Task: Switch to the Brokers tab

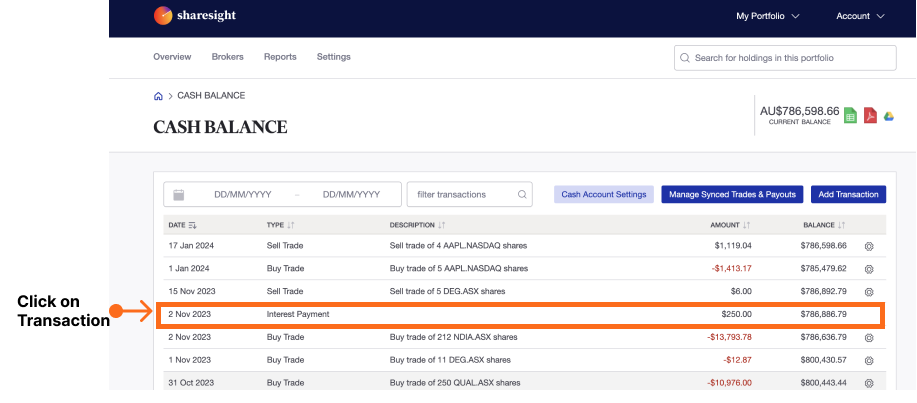Action: 227,57
